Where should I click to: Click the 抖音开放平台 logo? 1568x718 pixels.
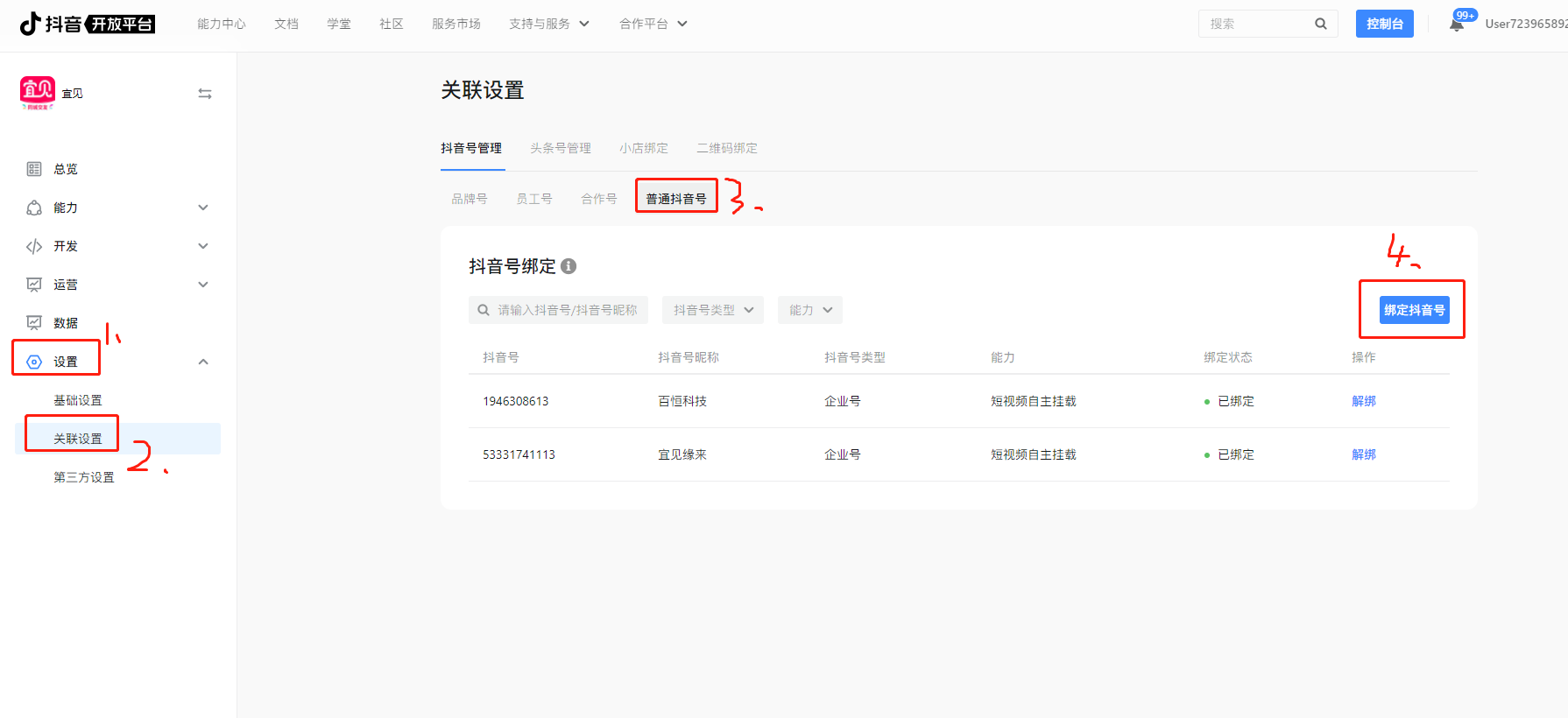tap(88, 24)
